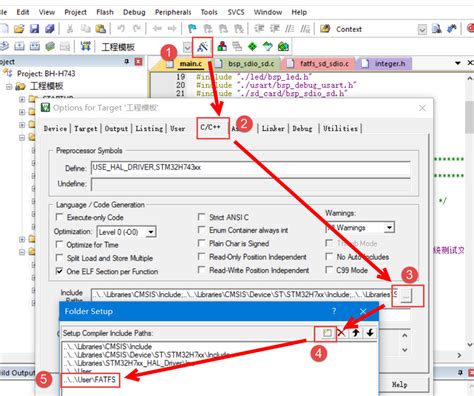Enable Strict ANSI C checkbox

(201, 217)
